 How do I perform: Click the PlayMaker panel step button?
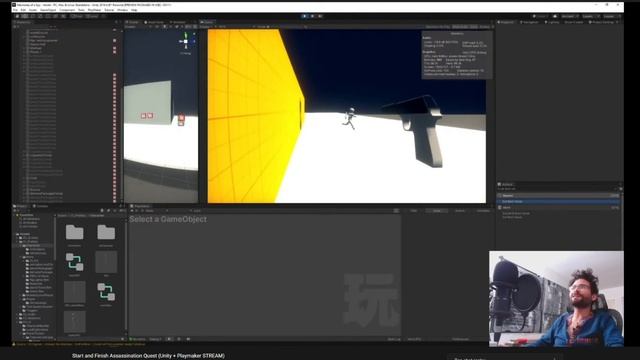tap(188, 339)
